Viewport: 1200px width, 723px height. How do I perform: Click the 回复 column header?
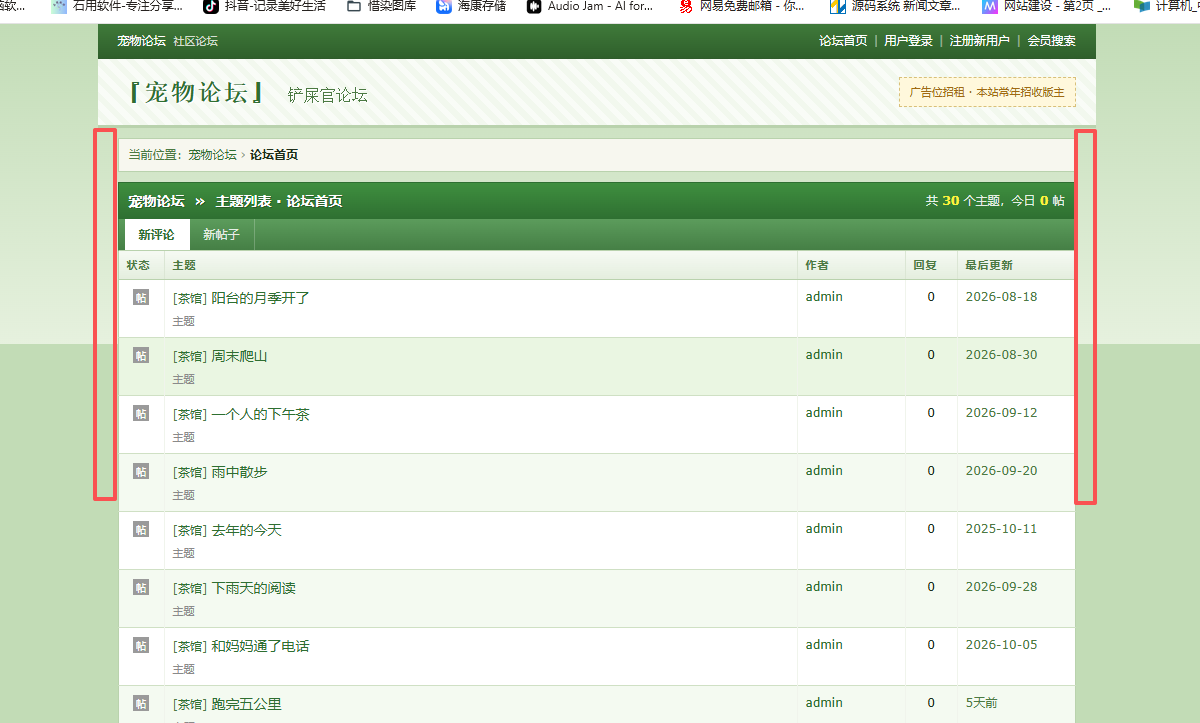click(925, 265)
